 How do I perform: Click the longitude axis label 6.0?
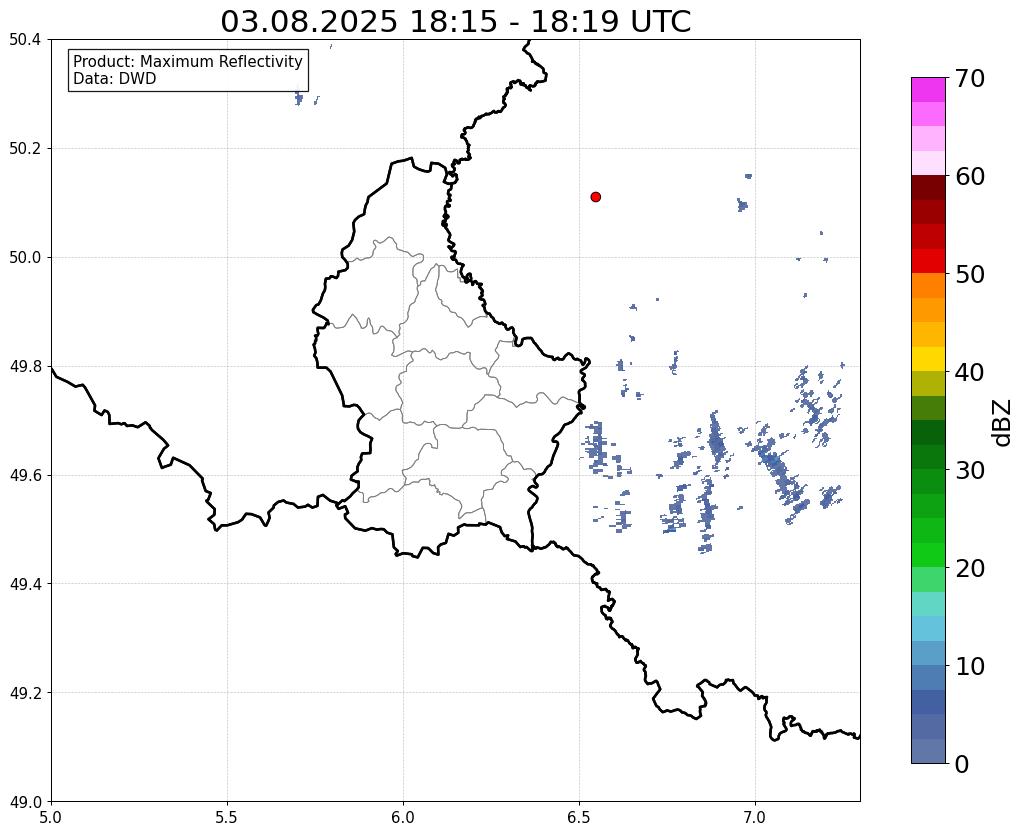point(403,818)
